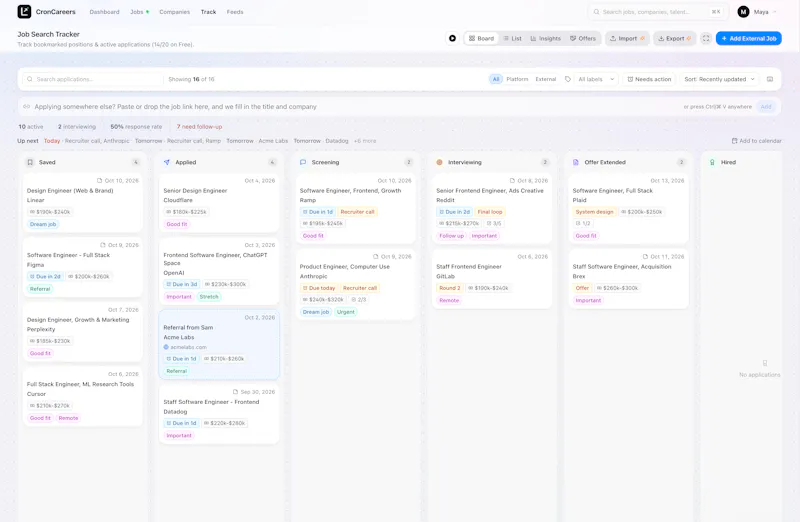Screen dimensions: 800x522
Task: Click the tag icon beside All labels
Action: (568, 79)
